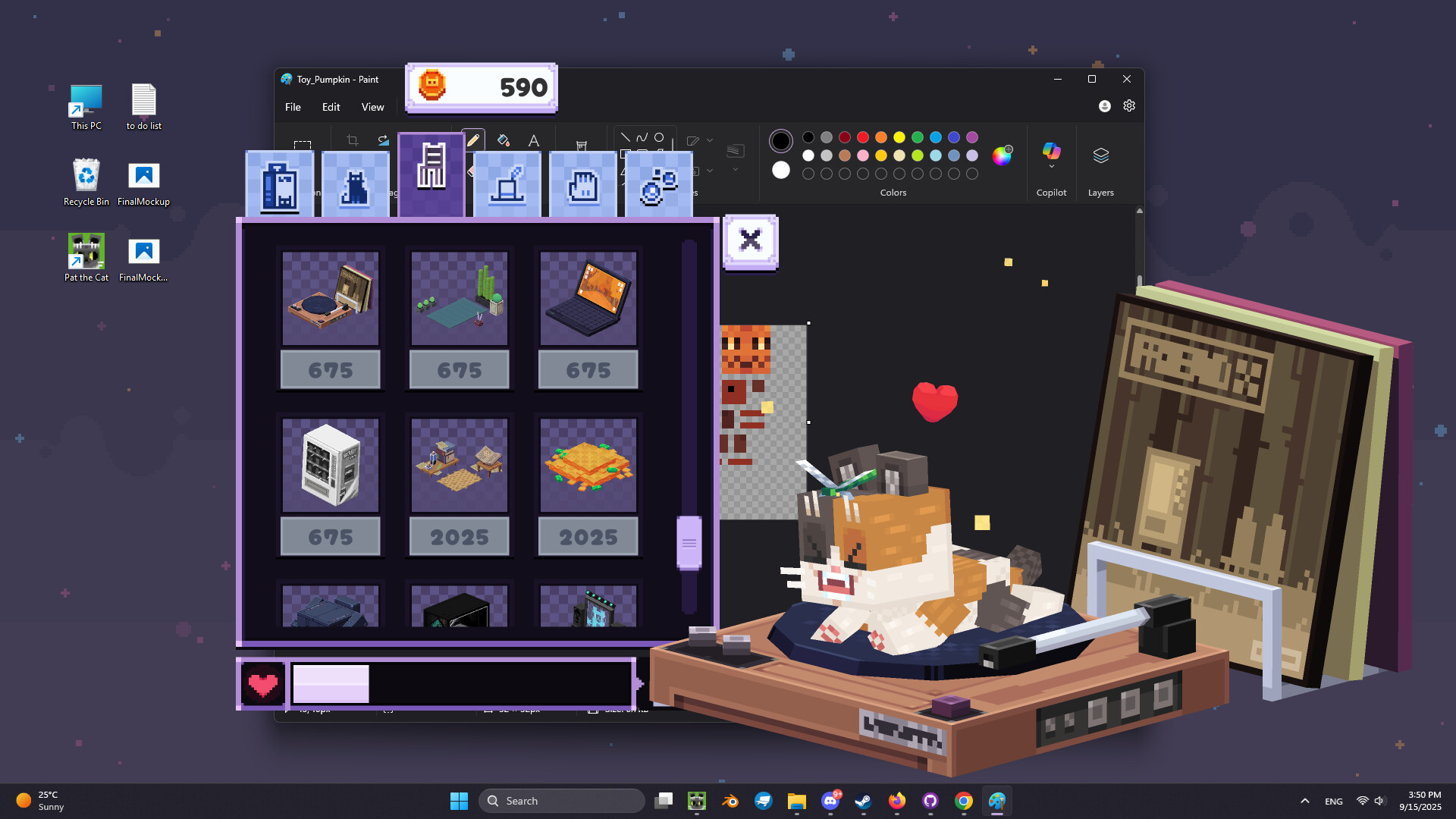Viewport: 1456px width, 819px height.
Task: Open the glove category in the shop
Action: pos(583,182)
